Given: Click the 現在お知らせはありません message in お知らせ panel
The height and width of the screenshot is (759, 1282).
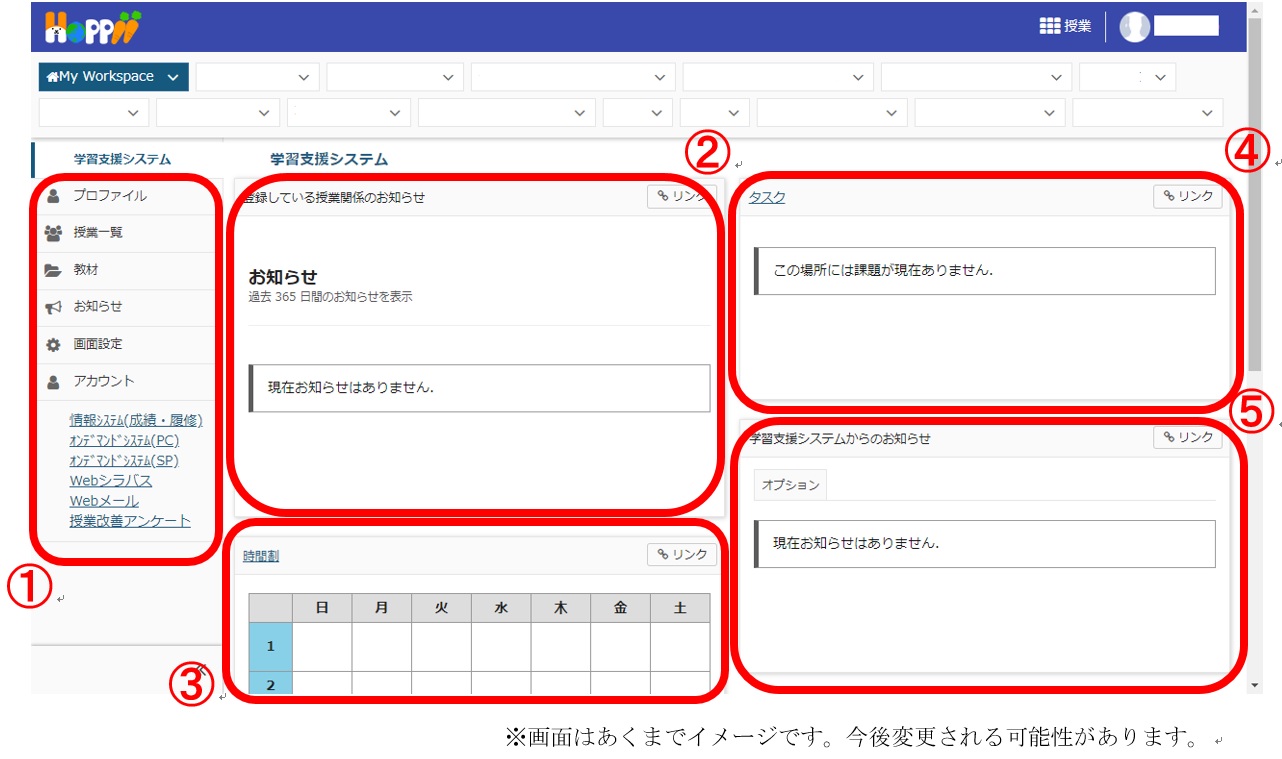Looking at the screenshot, I should 479,388.
